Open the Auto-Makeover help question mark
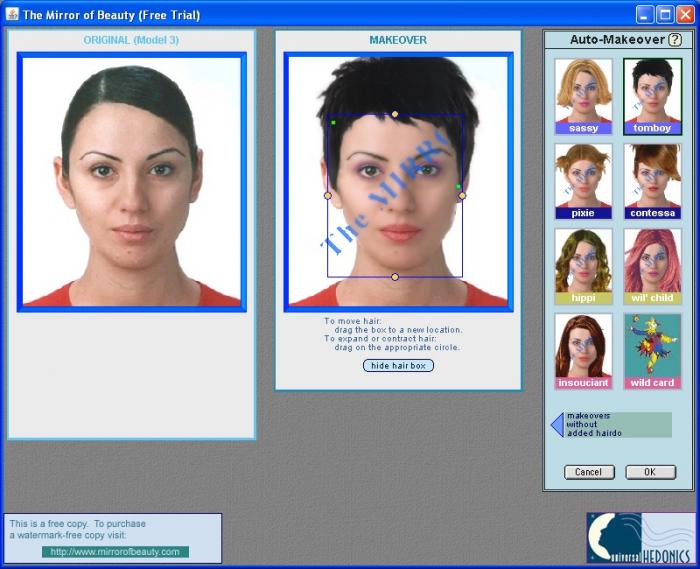Image resolution: width=700 pixels, height=569 pixels. pyautogui.click(x=675, y=40)
